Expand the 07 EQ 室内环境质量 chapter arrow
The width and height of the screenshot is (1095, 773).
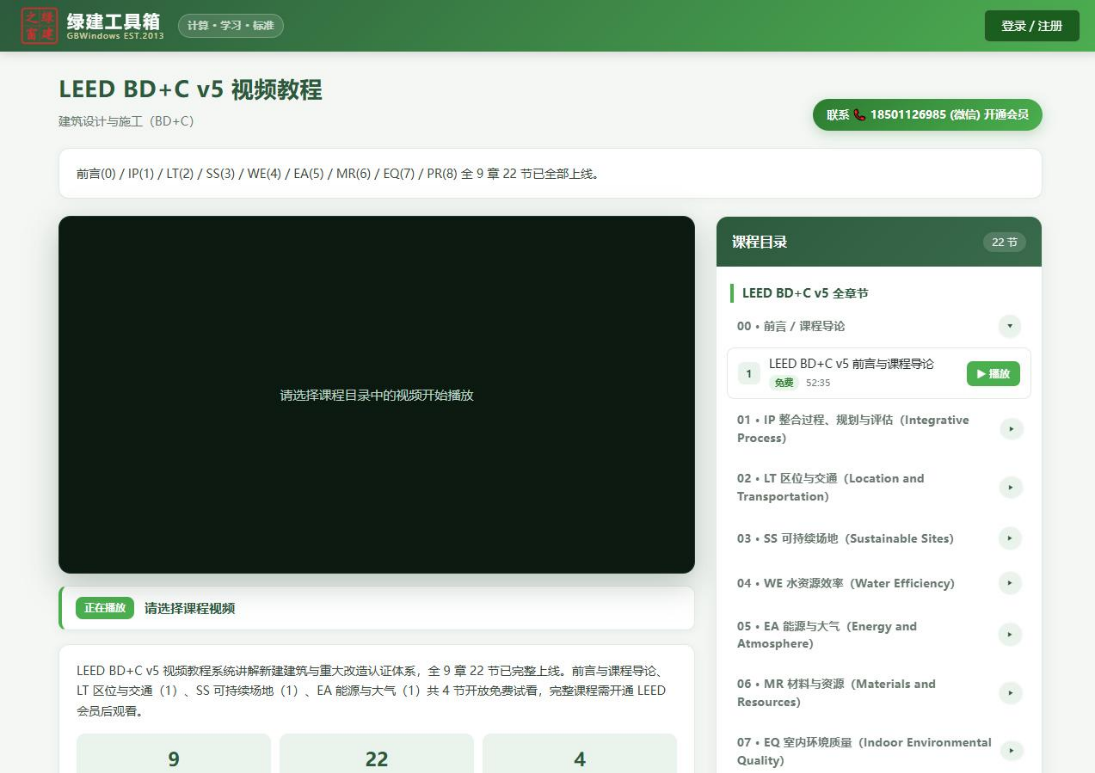[x=1011, y=751]
